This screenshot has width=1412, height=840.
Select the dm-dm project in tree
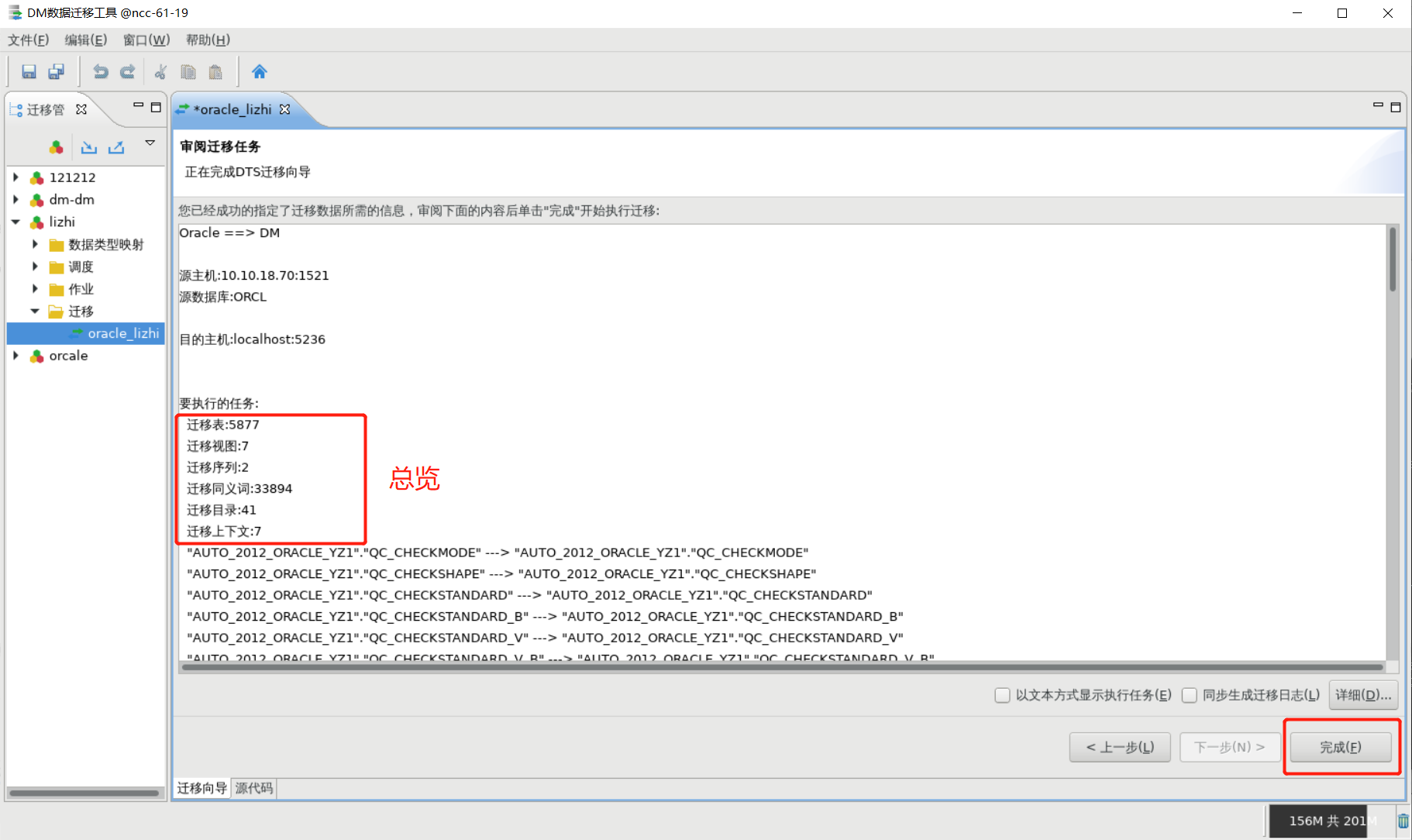click(72, 199)
